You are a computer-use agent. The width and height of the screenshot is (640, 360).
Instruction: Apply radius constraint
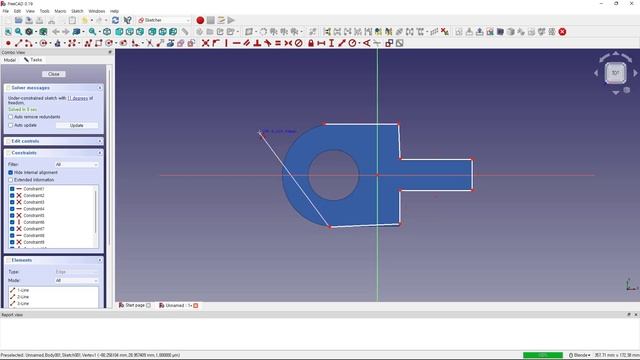point(352,43)
